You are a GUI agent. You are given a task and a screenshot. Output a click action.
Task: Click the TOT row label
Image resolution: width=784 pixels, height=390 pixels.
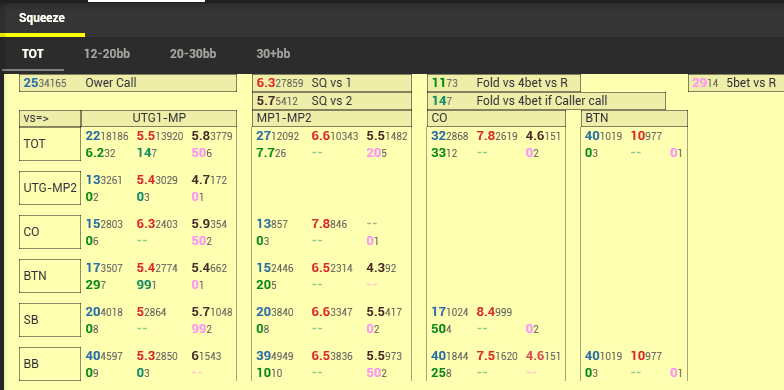[50, 144]
